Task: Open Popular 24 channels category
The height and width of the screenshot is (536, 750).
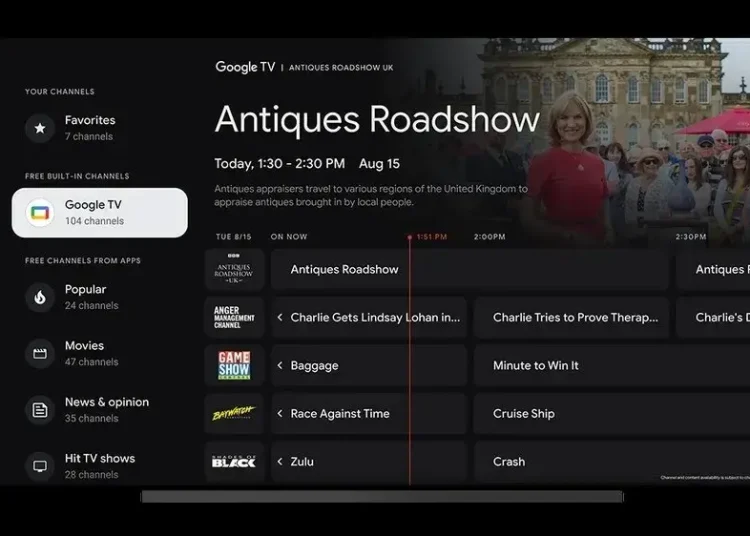Action: (99, 297)
